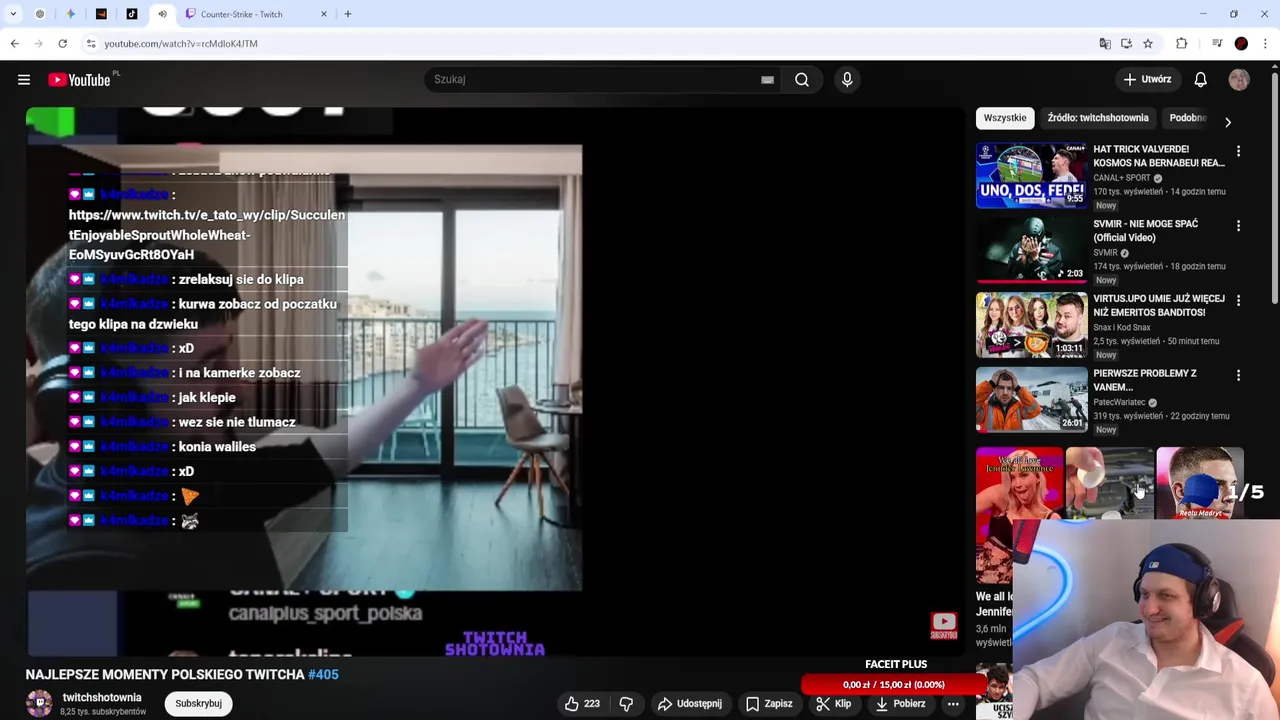
Task: Click the search magnifier button
Action: pos(802,80)
